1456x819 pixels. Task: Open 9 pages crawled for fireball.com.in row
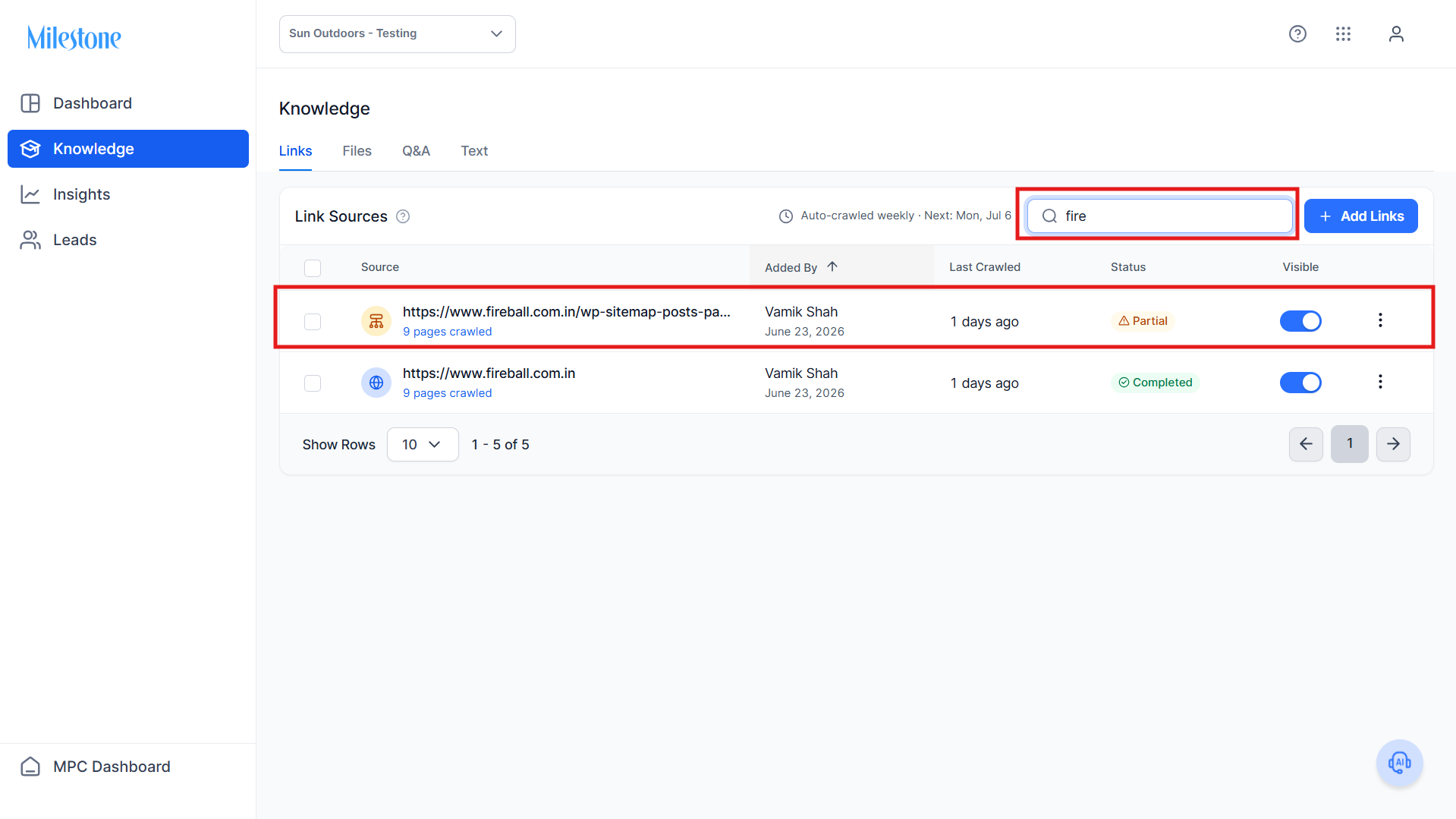pos(447,393)
